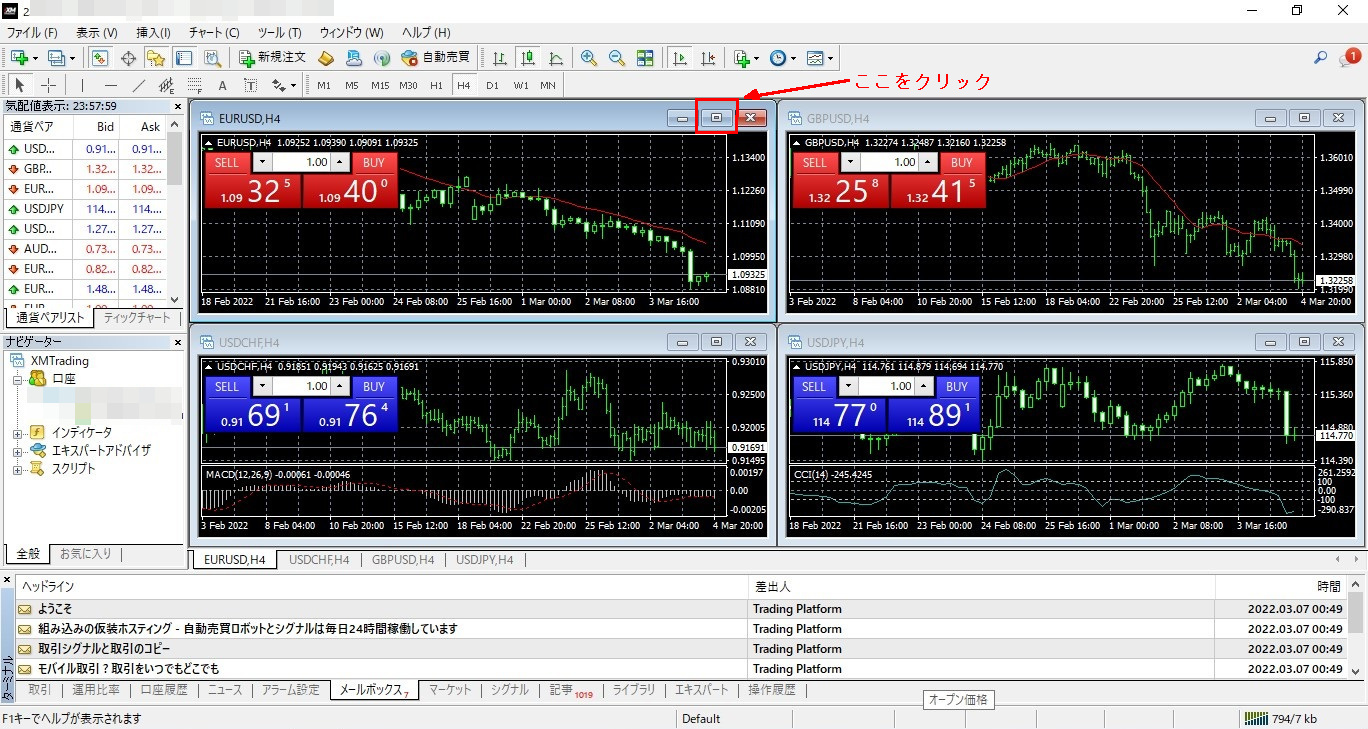Switch to the お気に入り navigator tab
This screenshot has width=1368, height=729.
[x=86, y=553]
